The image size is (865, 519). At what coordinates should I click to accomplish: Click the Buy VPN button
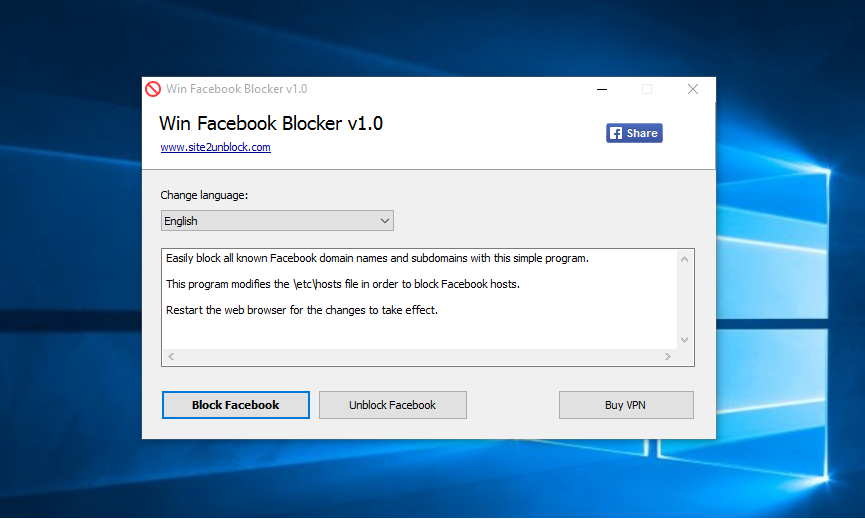626,405
